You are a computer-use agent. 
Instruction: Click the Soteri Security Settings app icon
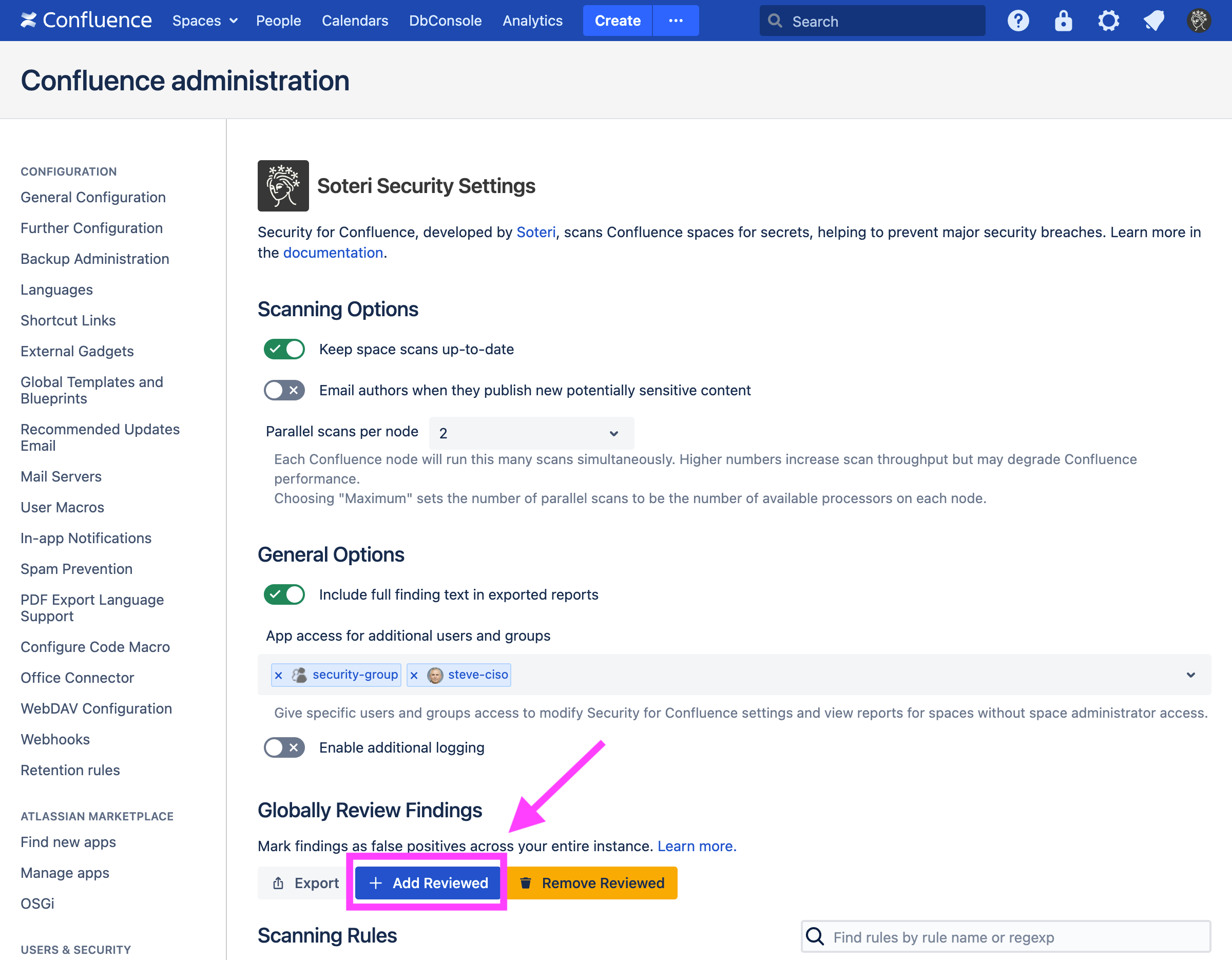click(283, 185)
